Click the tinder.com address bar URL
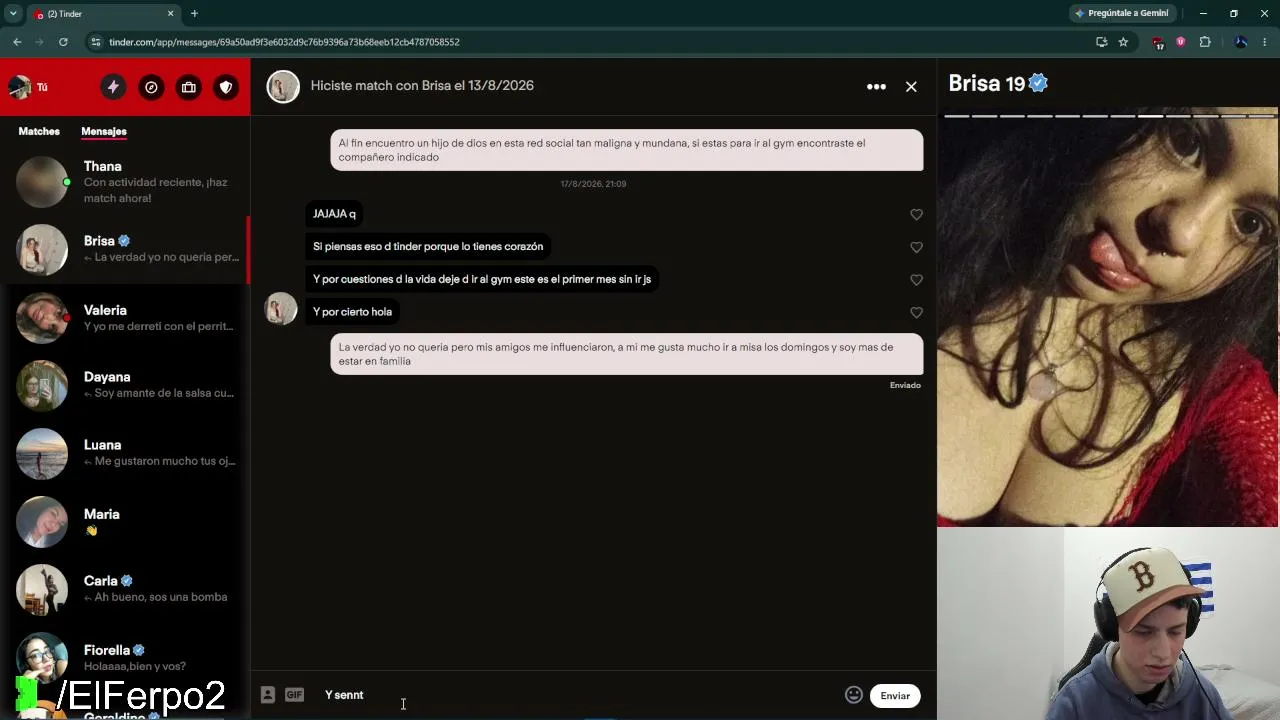The height and width of the screenshot is (720, 1280). [284, 42]
